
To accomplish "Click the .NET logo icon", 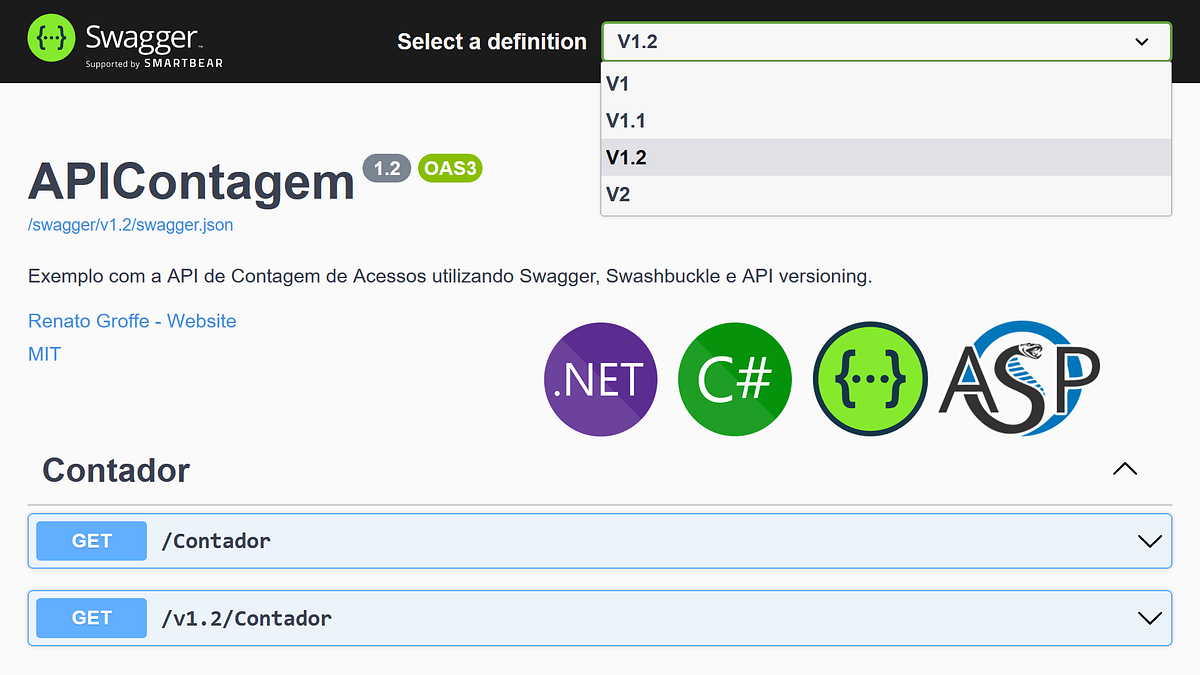I will point(600,379).
